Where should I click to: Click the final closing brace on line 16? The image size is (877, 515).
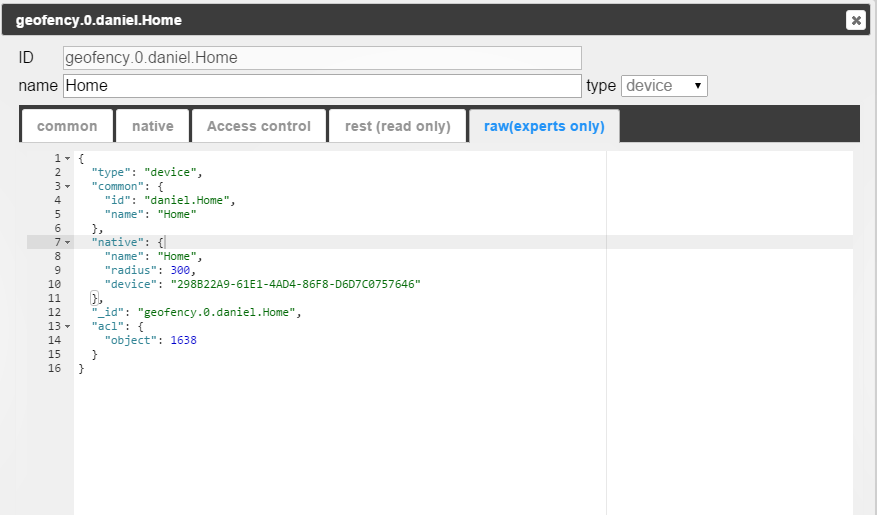pyautogui.click(x=81, y=368)
